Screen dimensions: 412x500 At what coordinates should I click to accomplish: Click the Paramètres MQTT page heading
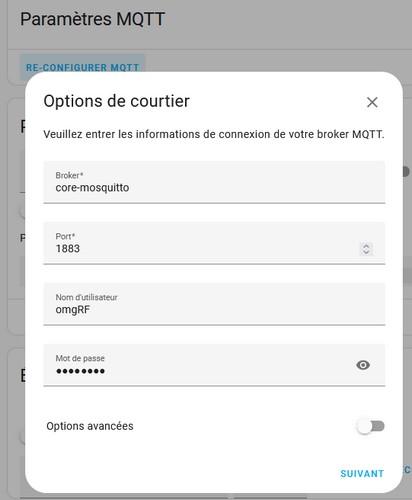92,19
